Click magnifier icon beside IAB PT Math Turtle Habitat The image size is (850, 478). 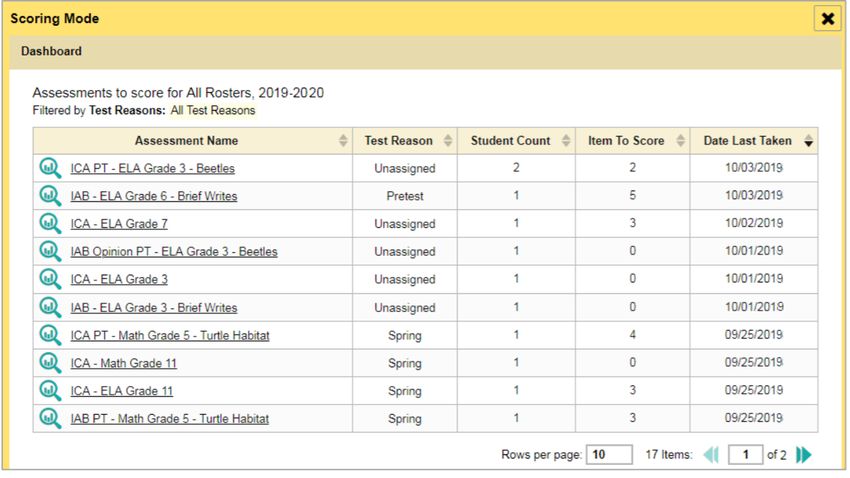50,418
